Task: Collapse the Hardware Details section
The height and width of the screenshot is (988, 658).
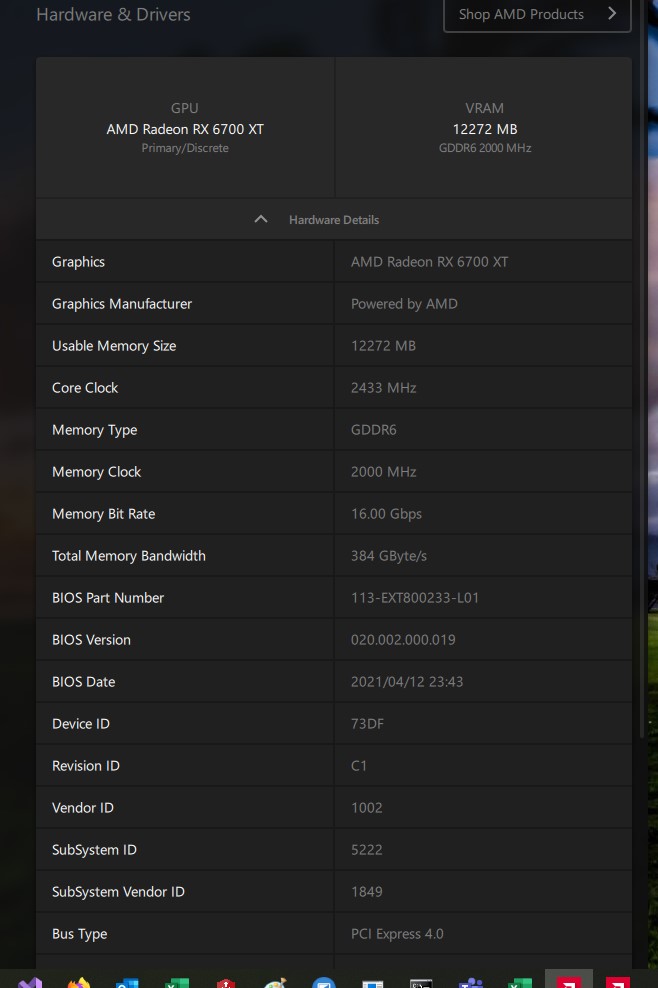Action: pos(334,219)
